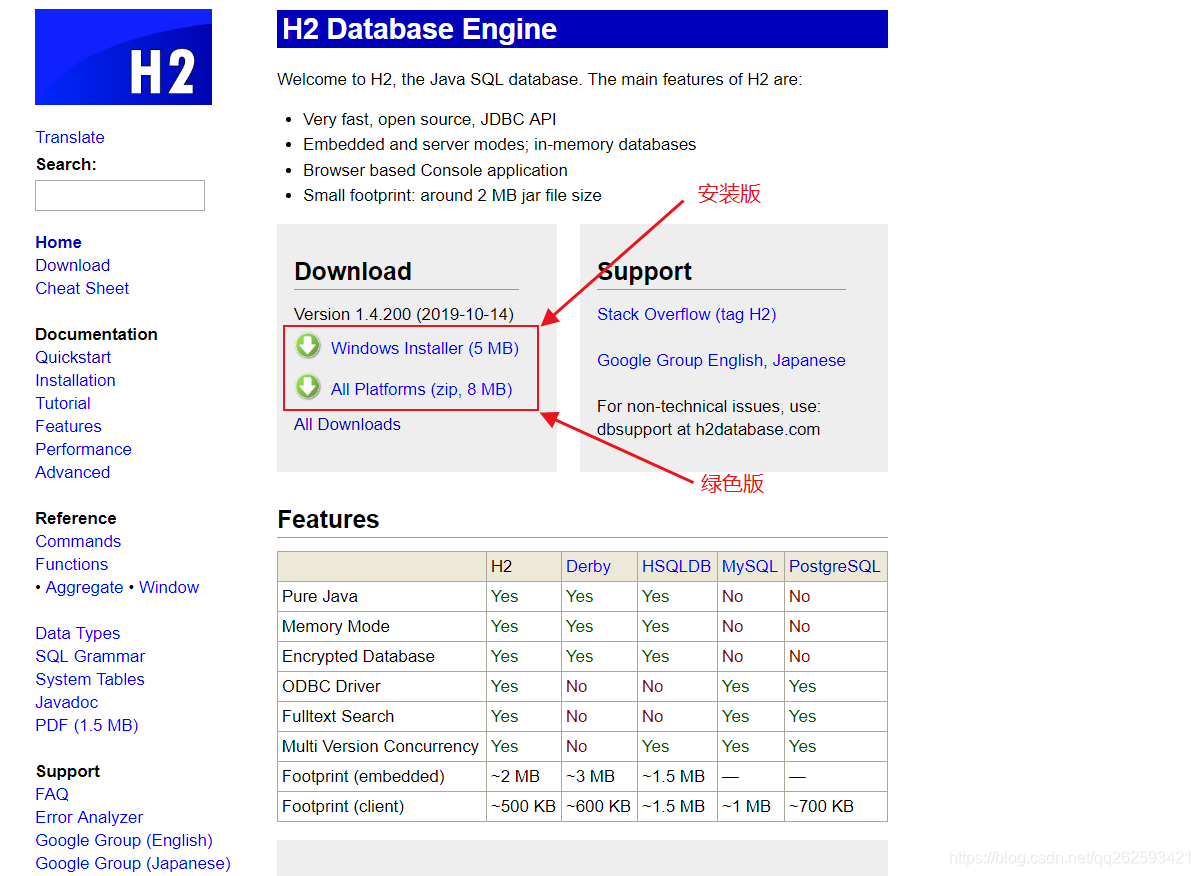Open Window functions link

[169, 587]
